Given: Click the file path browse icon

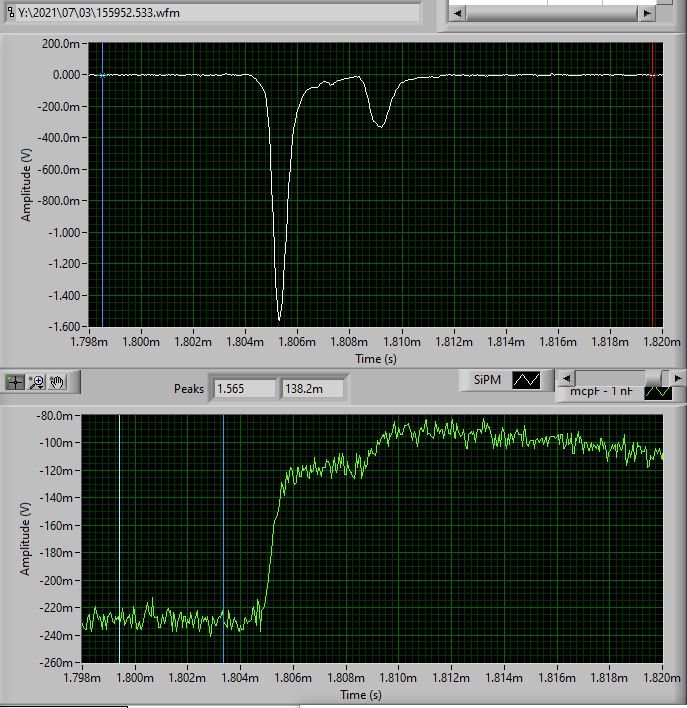Looking at the screenshot, I should pos(10,13).
